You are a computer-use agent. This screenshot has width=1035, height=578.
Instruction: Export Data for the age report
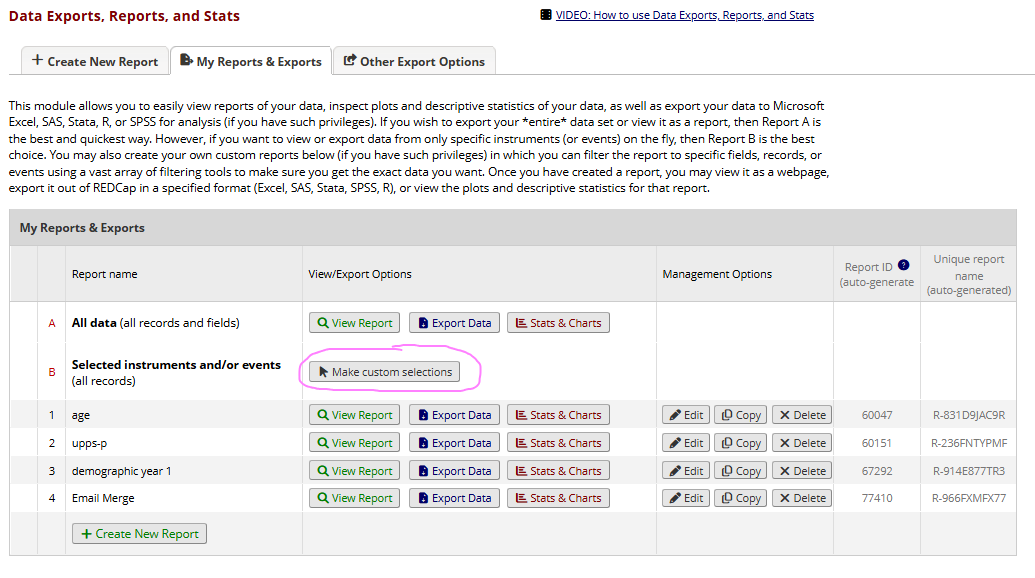pos(454,415)
